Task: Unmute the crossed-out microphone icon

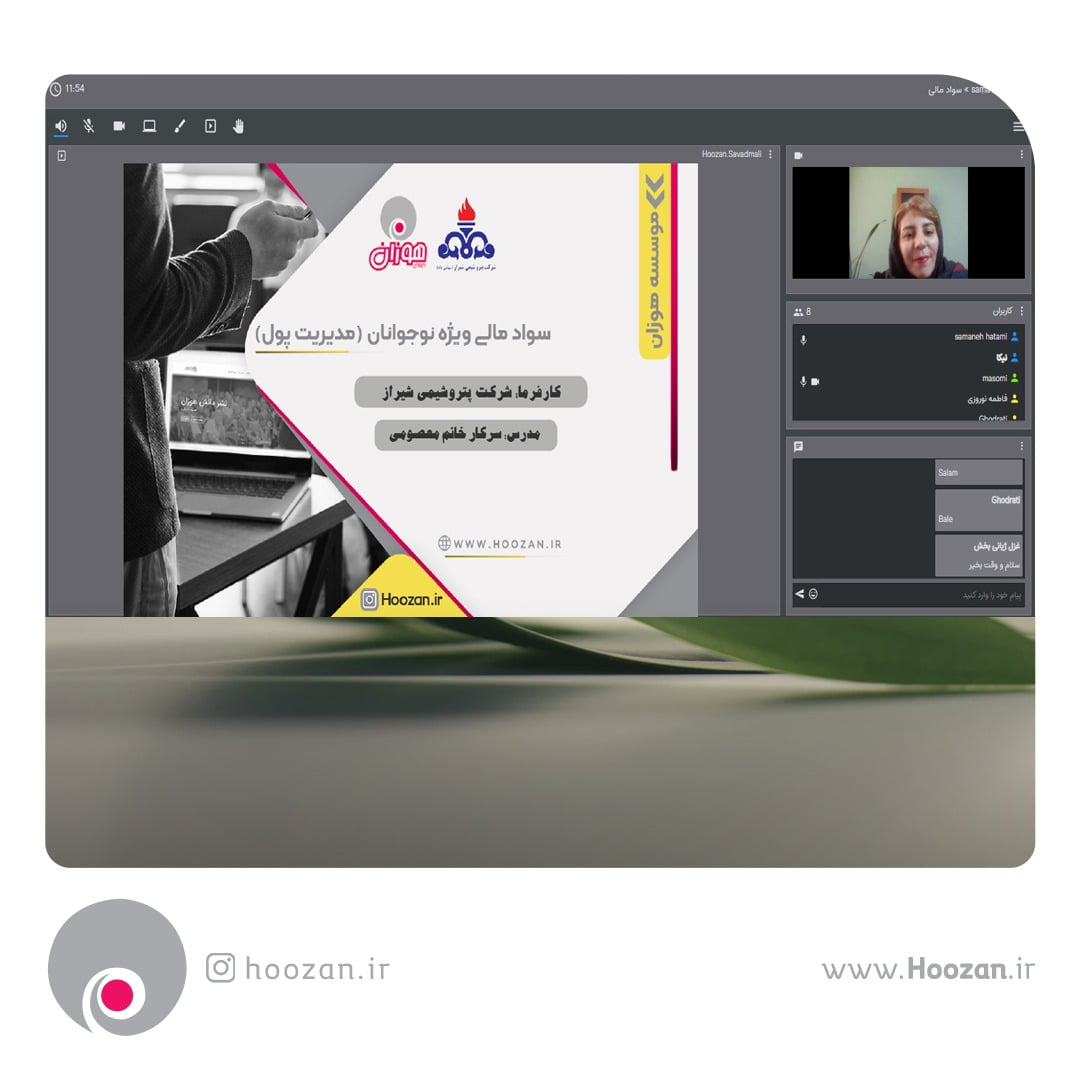Action: [x=89, y=126]
